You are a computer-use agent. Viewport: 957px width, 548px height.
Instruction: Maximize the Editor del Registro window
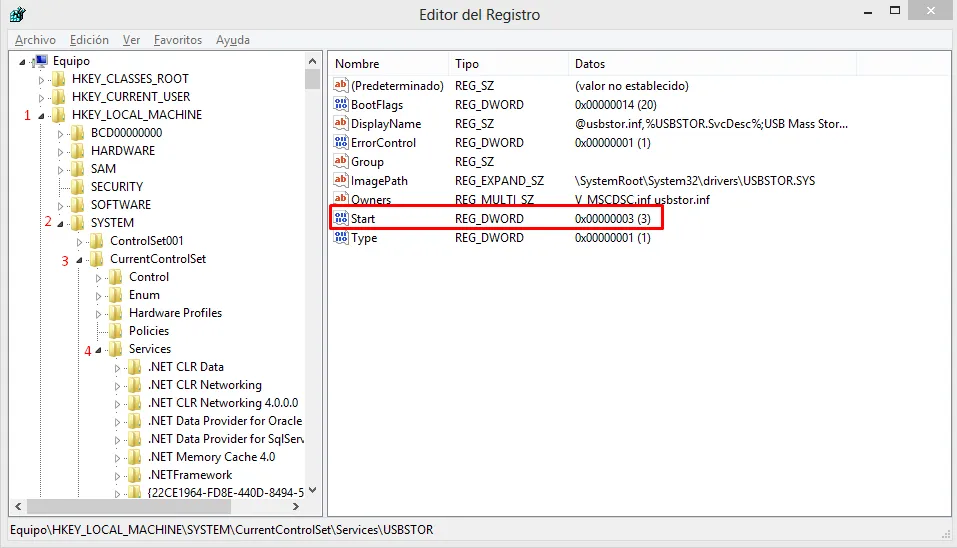click(895, 10)
